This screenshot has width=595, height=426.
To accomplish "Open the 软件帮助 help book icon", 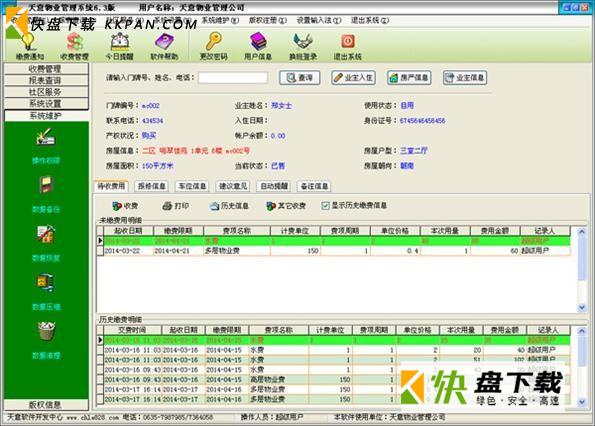I will click(x=164, y=46).
